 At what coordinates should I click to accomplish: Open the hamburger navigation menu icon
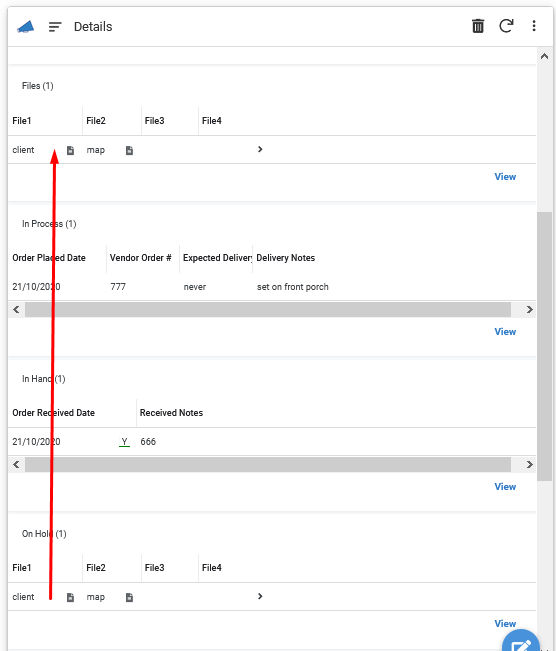click(x=55, y=27)
